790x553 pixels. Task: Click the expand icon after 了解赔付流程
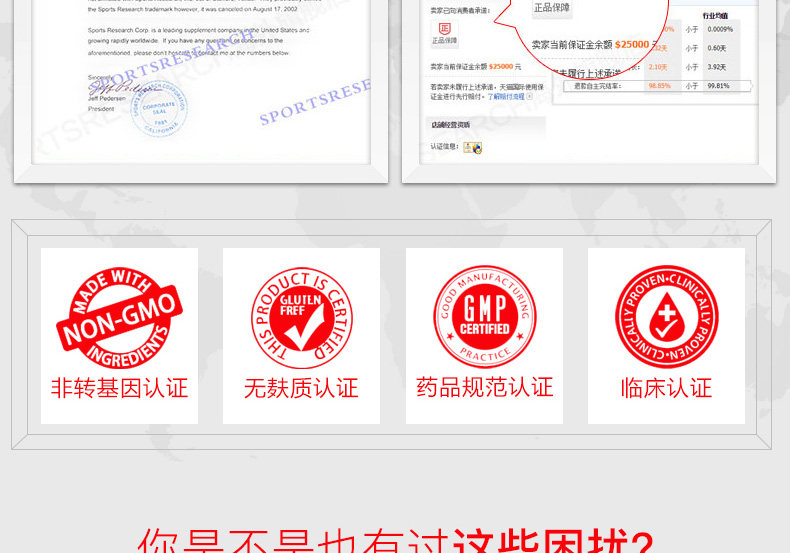529,96
